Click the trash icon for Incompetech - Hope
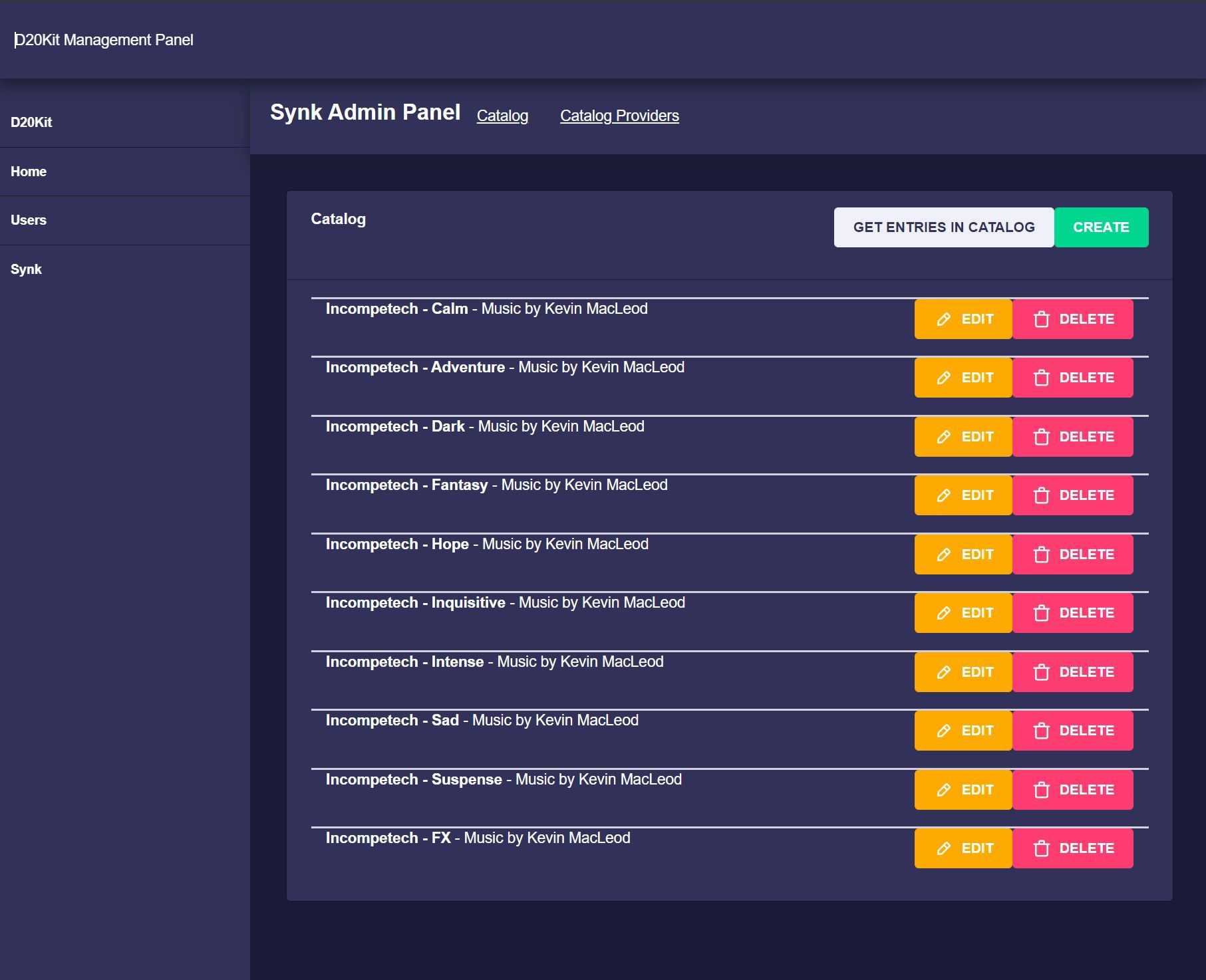 click(x=1042, y=555)
